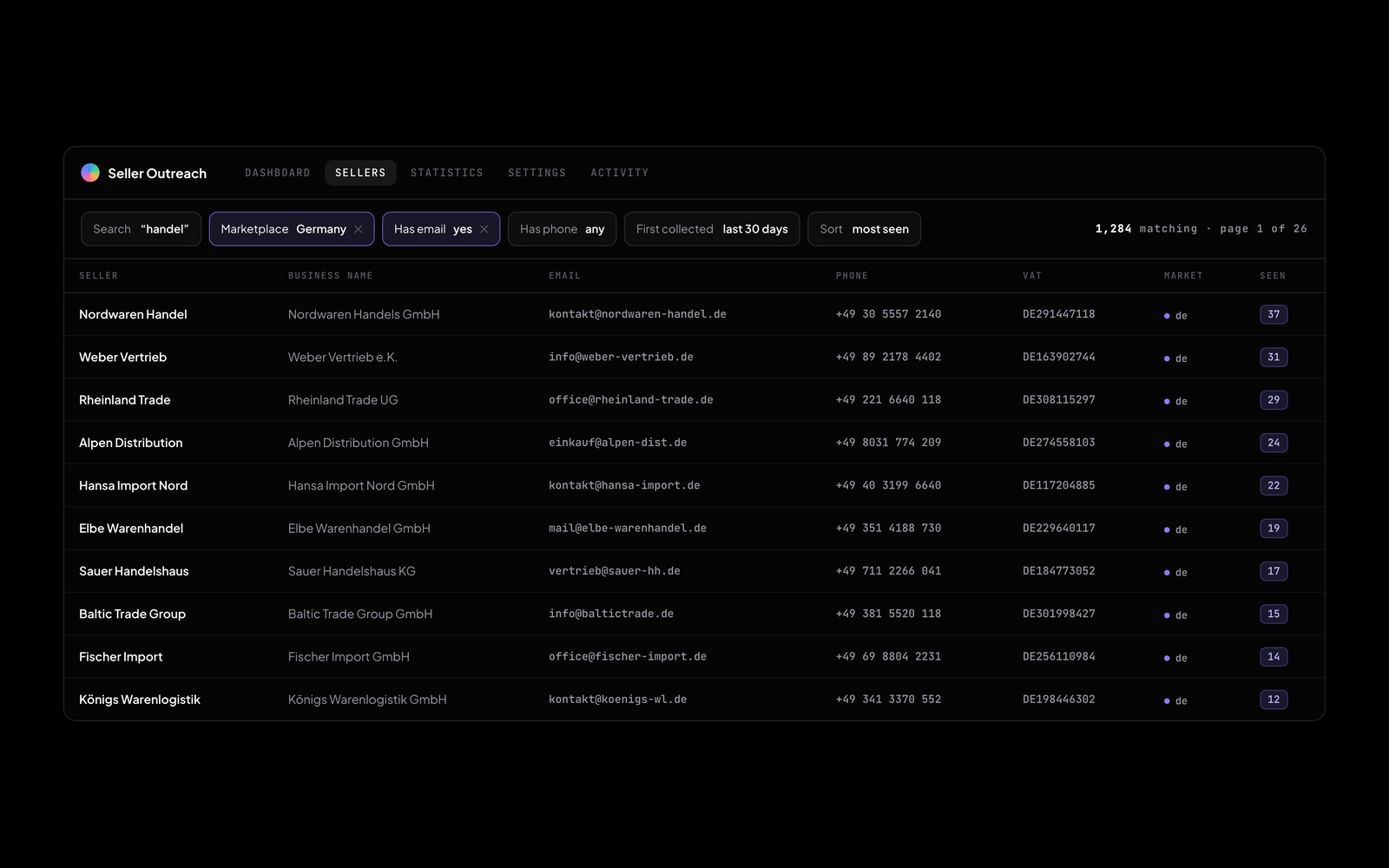The width and height of the screenshot is (1389, 868).
Task: Click email office@rheinland-trade.de
Action: (631, 400)
